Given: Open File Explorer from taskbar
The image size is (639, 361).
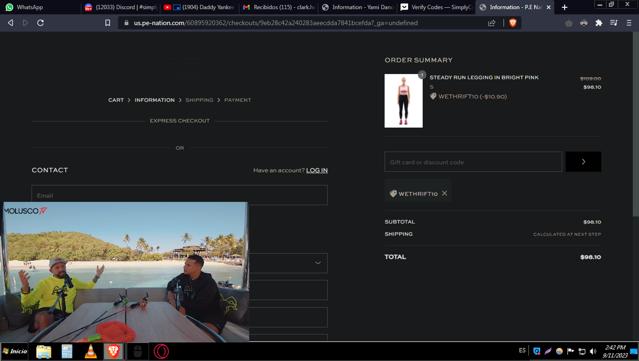Looking at the screenshot, I should coord(44,351).
